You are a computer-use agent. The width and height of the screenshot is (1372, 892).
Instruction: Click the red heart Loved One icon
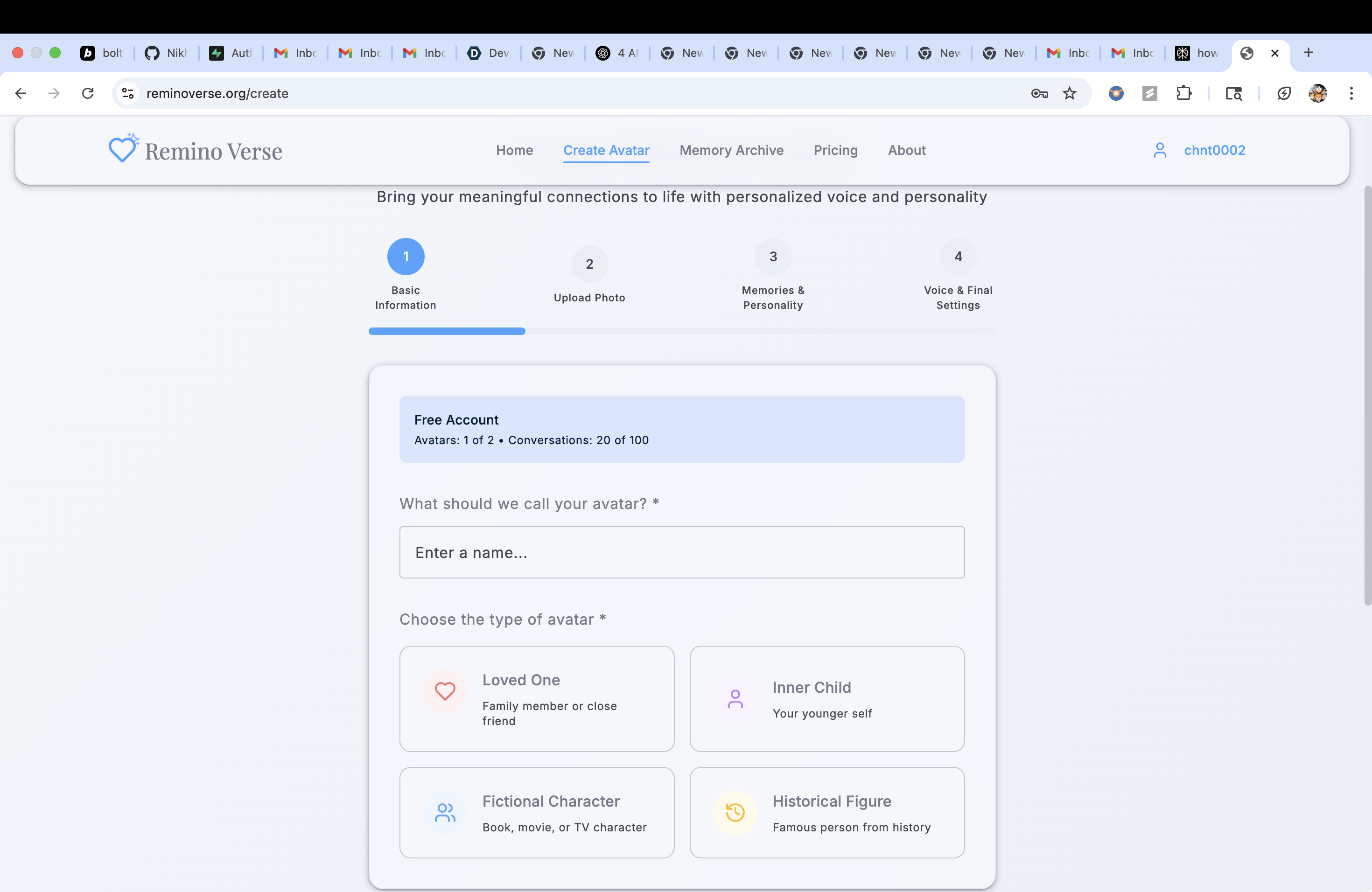[x=444, y=691]
